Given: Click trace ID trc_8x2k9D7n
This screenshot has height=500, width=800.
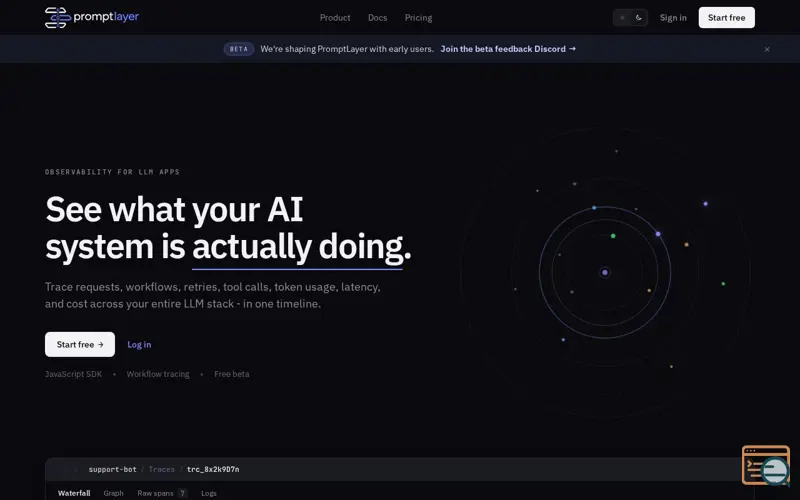Looking at the screenshot, I should click(x=213, y=469).
